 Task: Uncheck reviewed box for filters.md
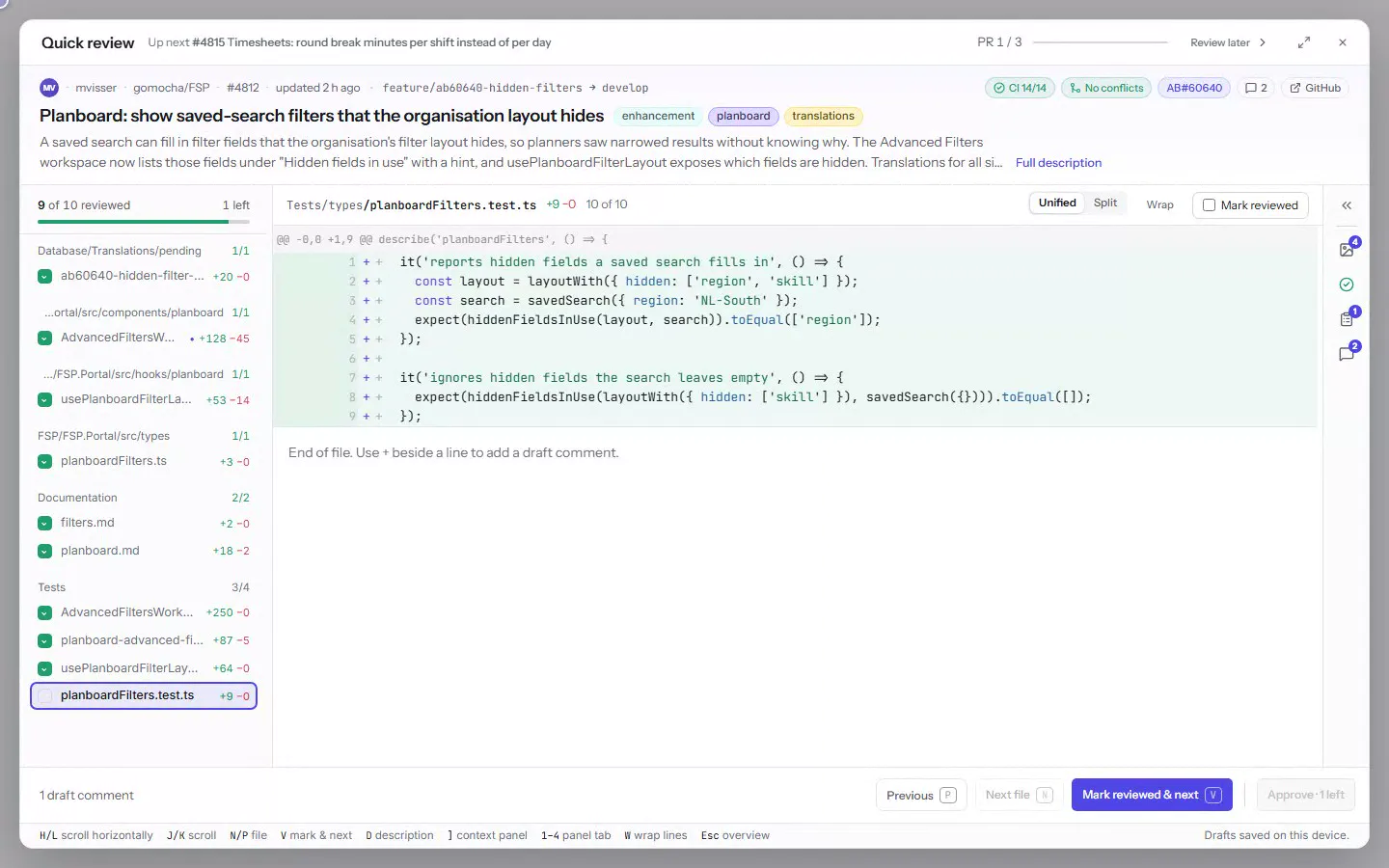pos(44,524)
